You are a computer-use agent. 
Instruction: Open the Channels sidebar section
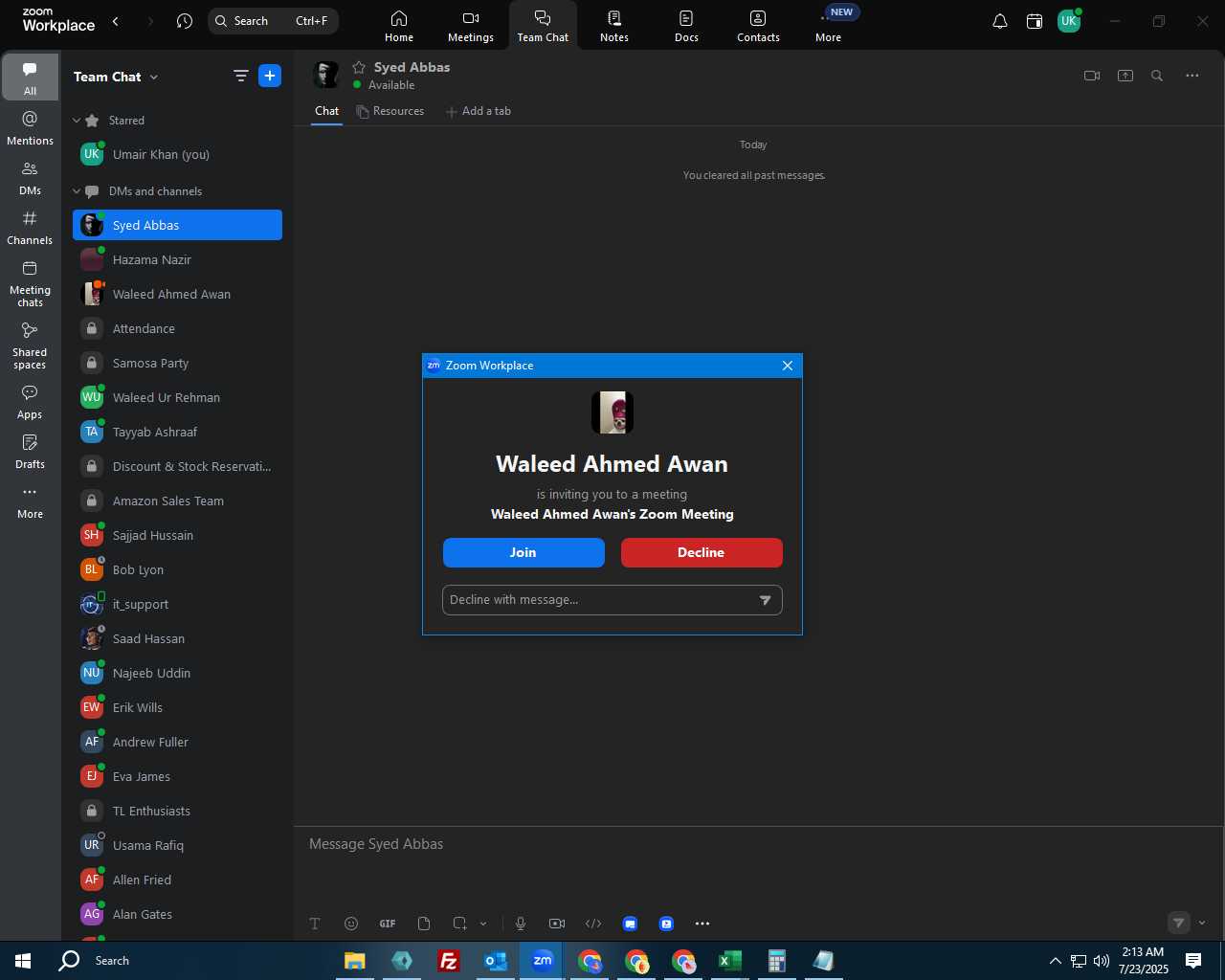30,228
